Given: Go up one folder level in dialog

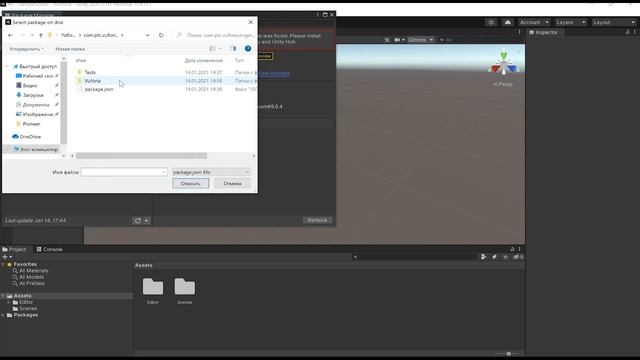Looking at the screenshot, I should pos(41,36).
